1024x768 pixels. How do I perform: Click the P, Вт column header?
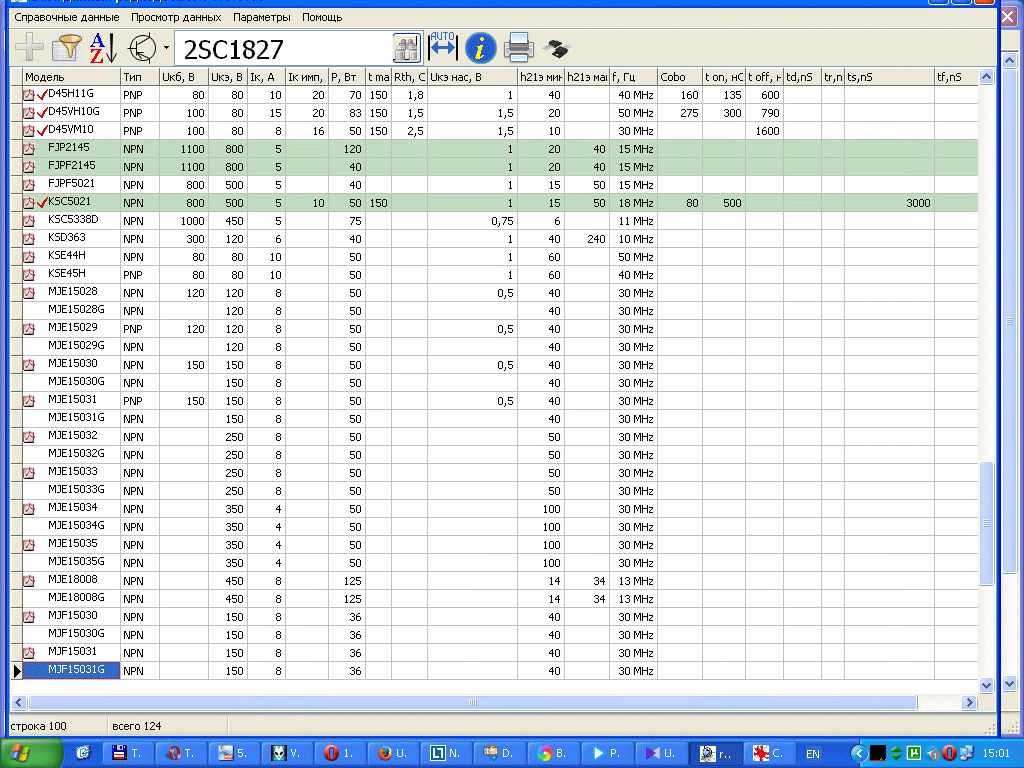(x=346, y=77)
